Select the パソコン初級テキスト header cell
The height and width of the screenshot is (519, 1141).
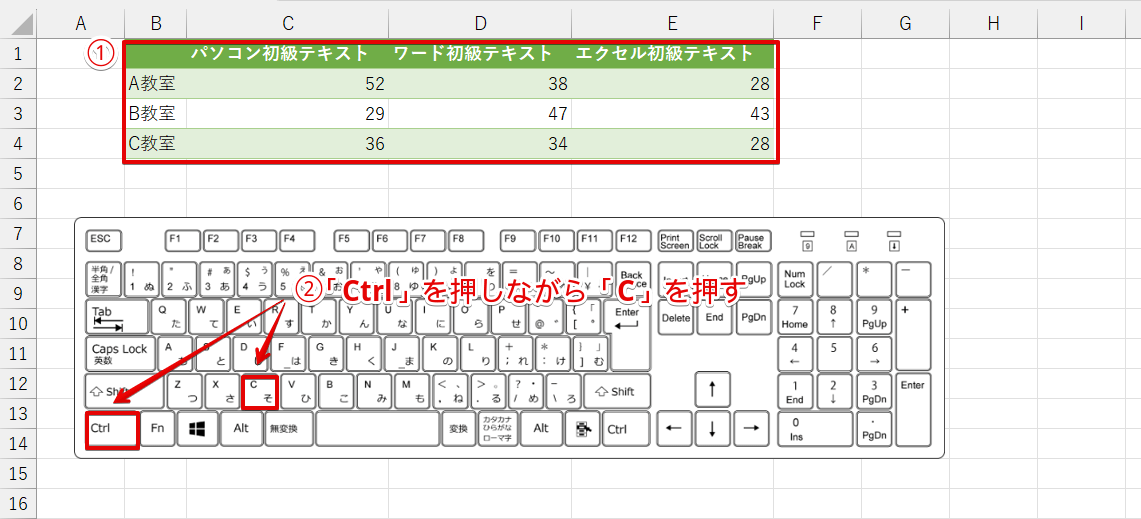click(280, 54)
